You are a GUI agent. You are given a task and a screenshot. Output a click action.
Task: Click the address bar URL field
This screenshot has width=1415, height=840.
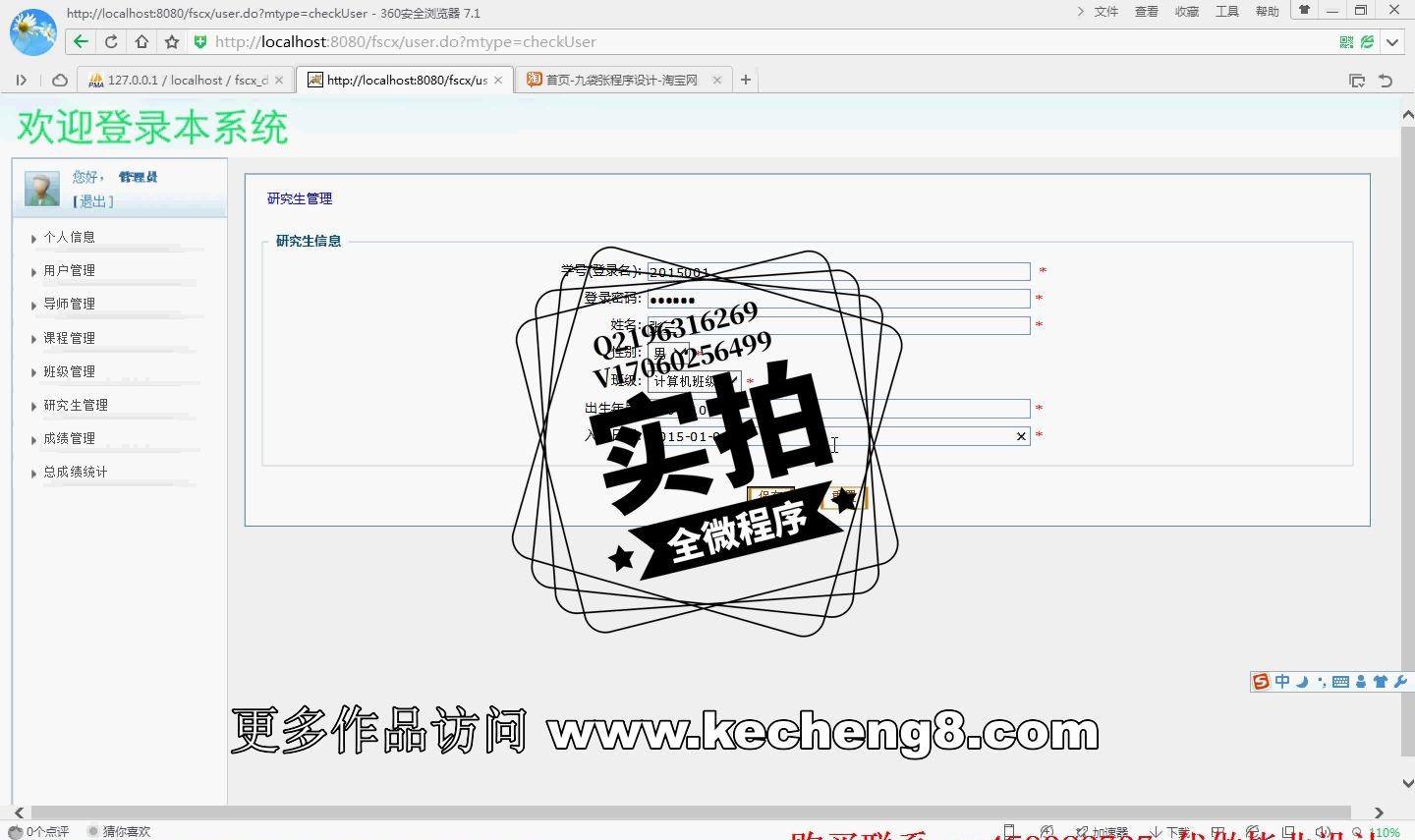tap(766, 42)
